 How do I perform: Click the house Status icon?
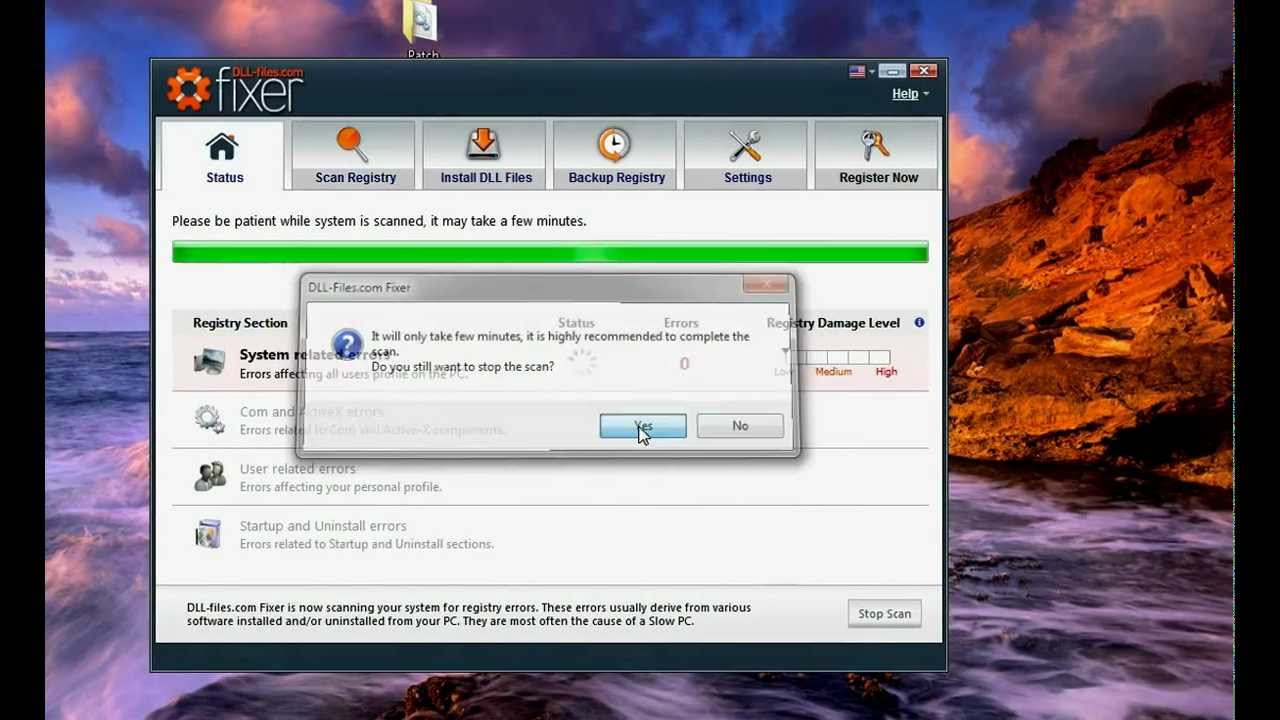point(222,146)
